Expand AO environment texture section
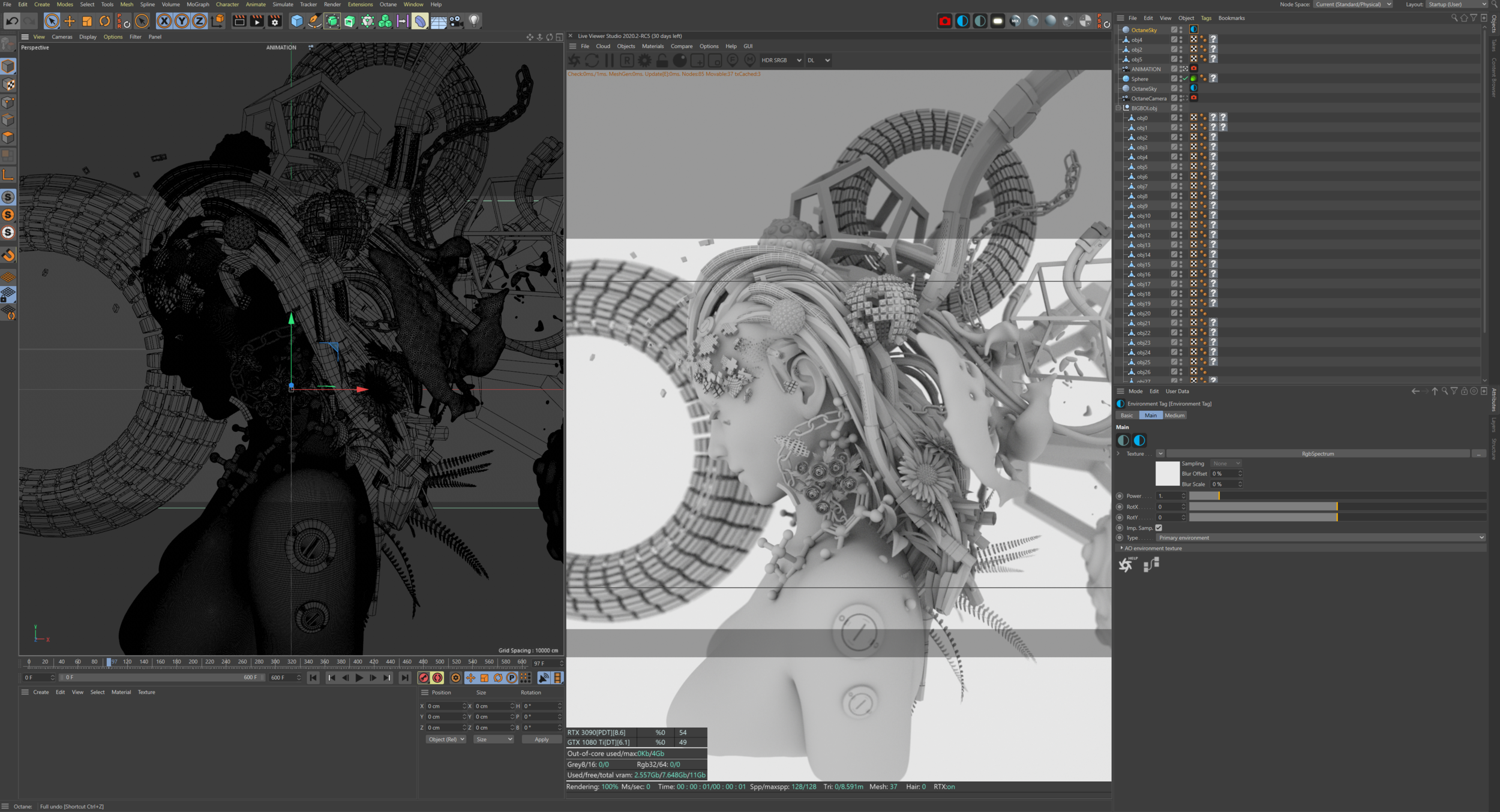 (1121, 548)
